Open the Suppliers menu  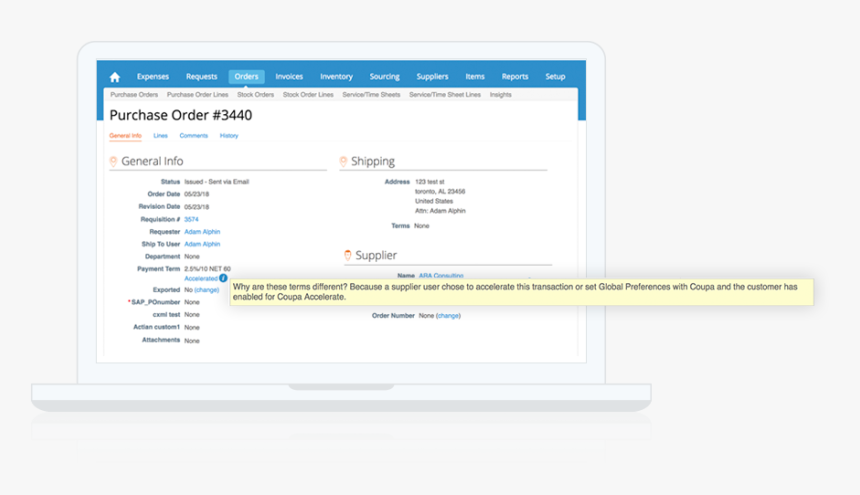click(432, 77)
